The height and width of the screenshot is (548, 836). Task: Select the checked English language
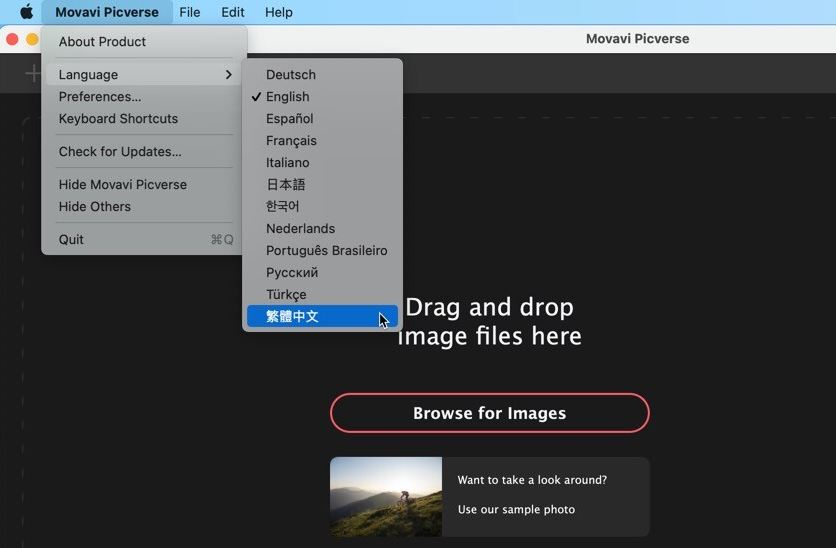point(322,96)
